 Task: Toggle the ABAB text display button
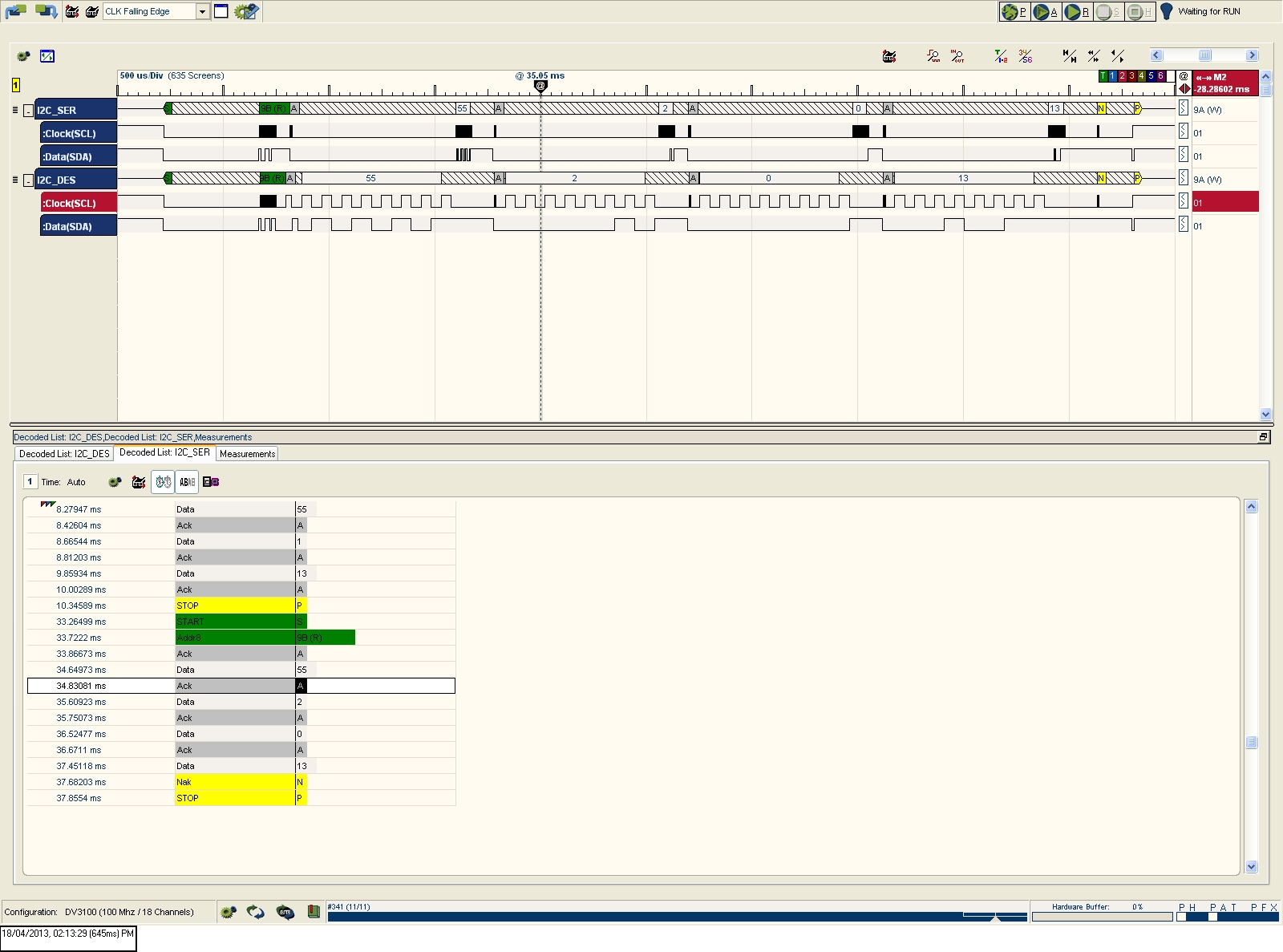[187, 482]
